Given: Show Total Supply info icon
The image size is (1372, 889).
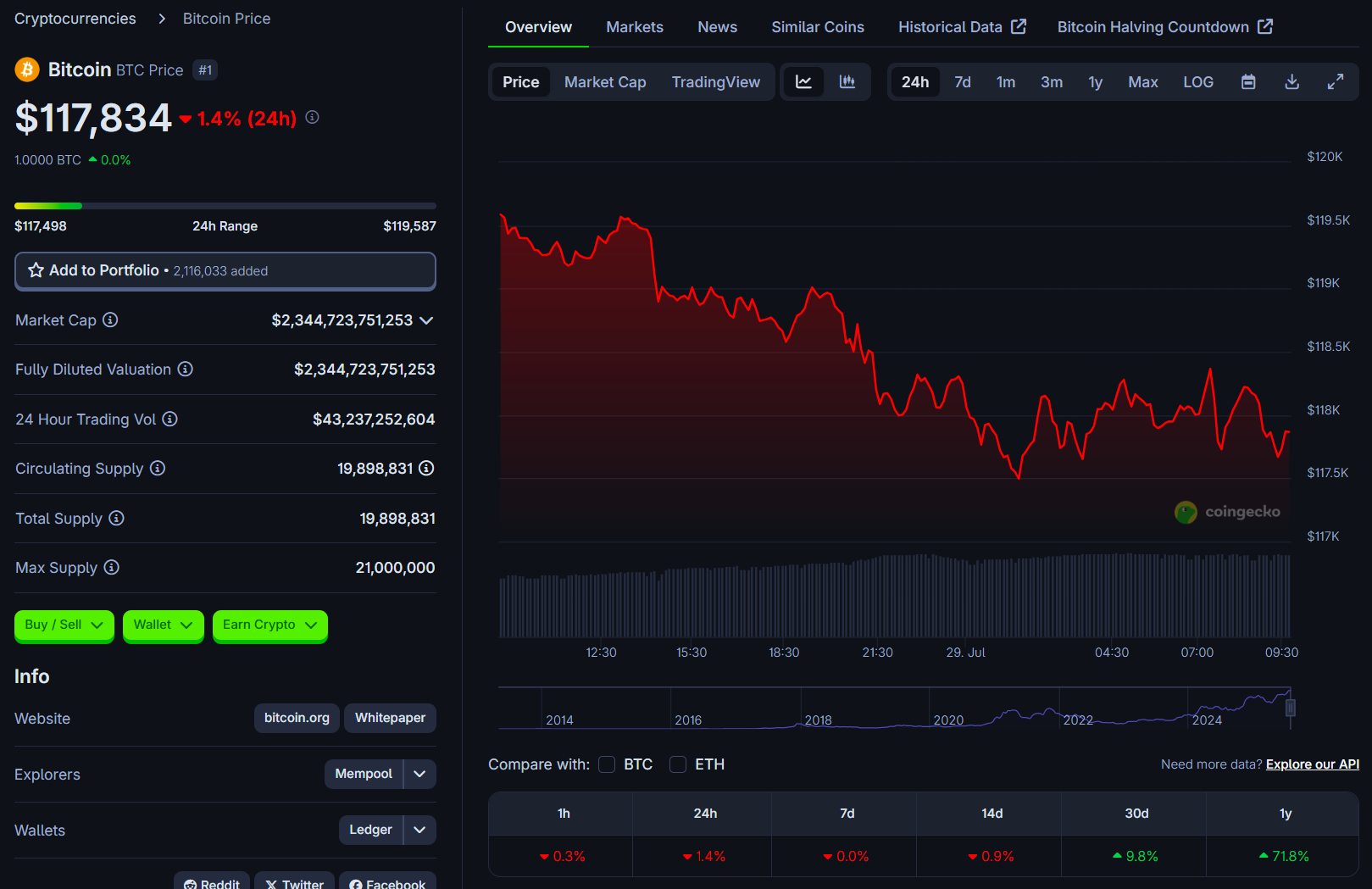Looking at the screenshot, I should [x=117, y=518].
